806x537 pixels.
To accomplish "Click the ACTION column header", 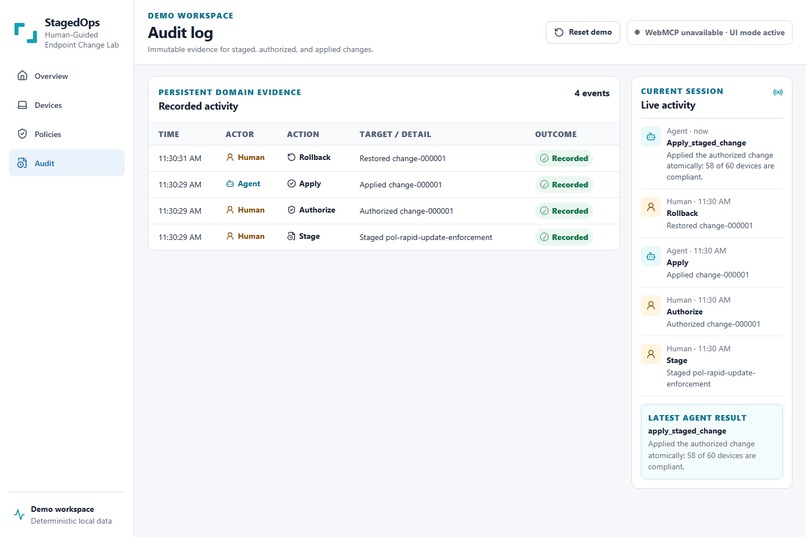I will tap(303, 134).
